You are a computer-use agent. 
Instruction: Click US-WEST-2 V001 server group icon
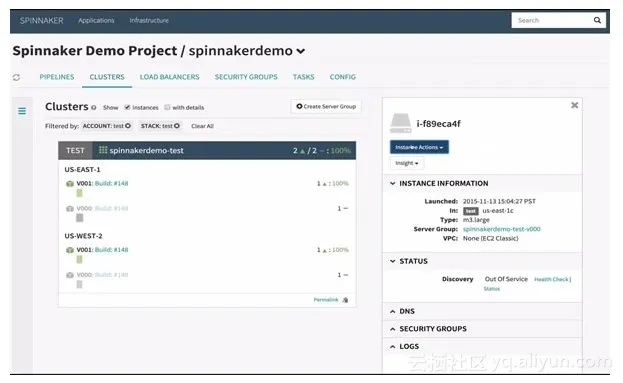coord(70,250)
